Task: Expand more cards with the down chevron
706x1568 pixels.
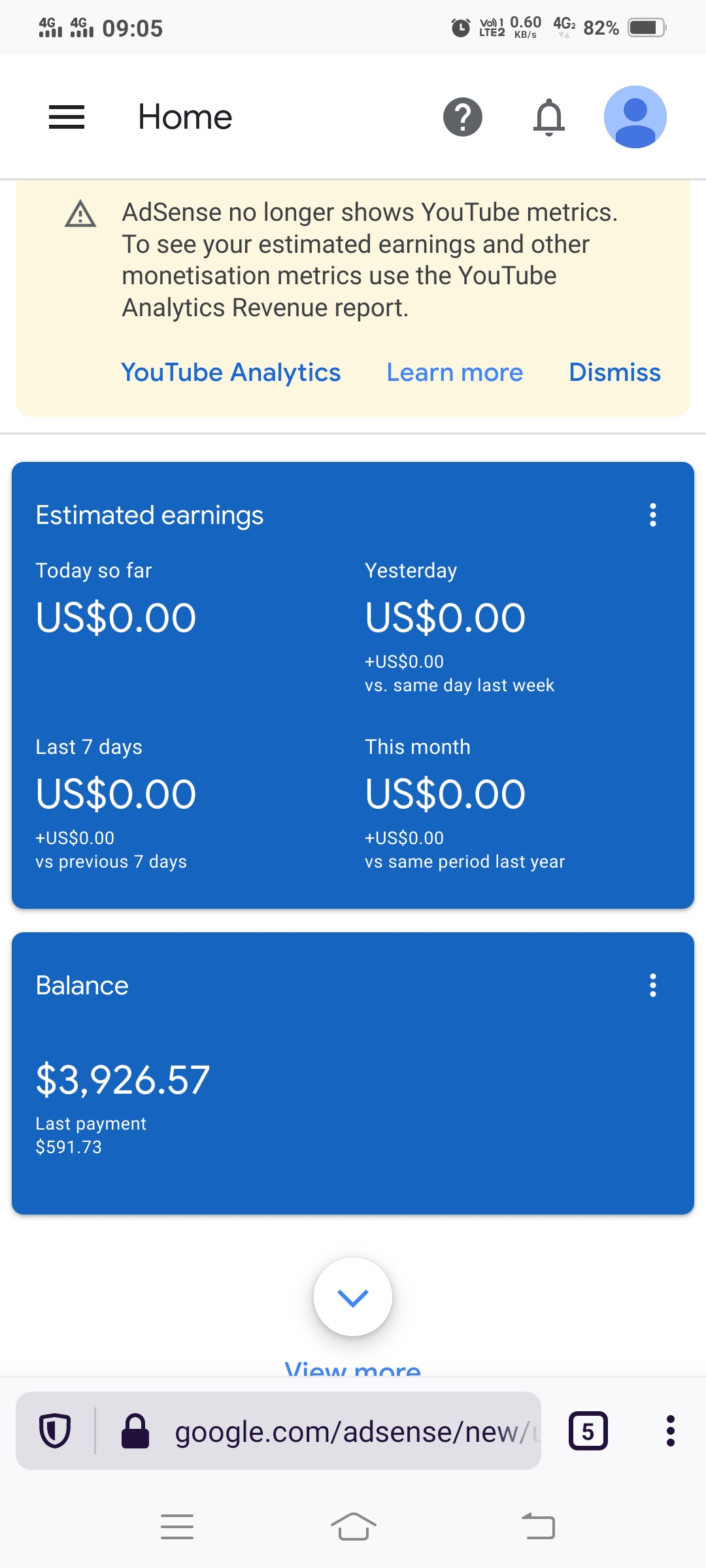Action: pyautogui.click(x=353, y=1297)
